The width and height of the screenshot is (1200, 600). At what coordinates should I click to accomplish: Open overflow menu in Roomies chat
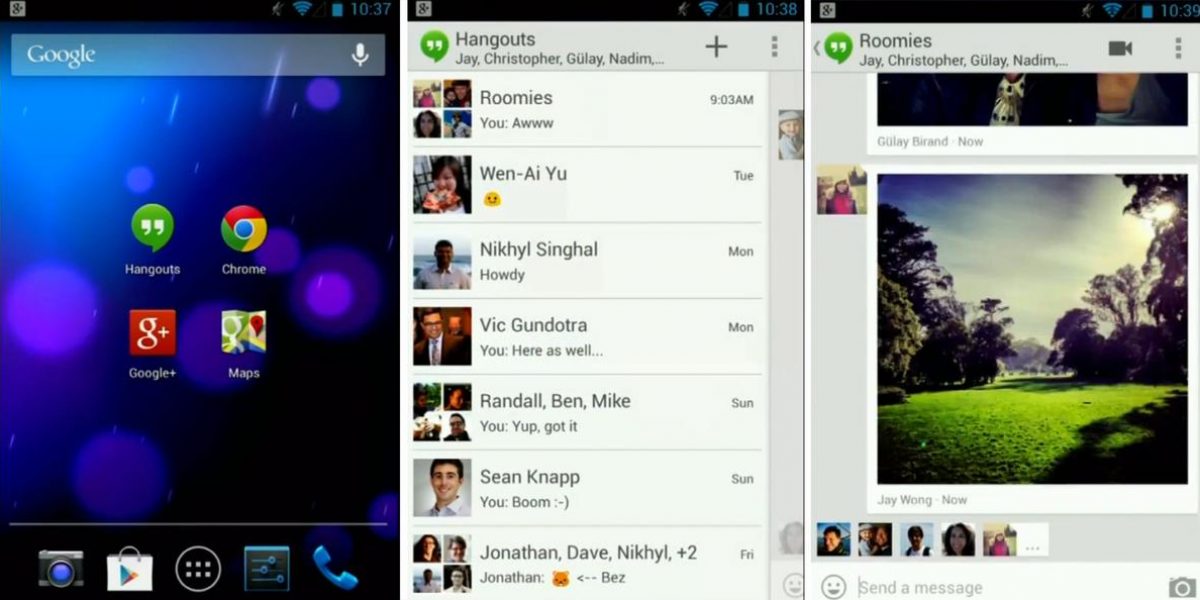pyautogui.click(x=1178, y=48)
